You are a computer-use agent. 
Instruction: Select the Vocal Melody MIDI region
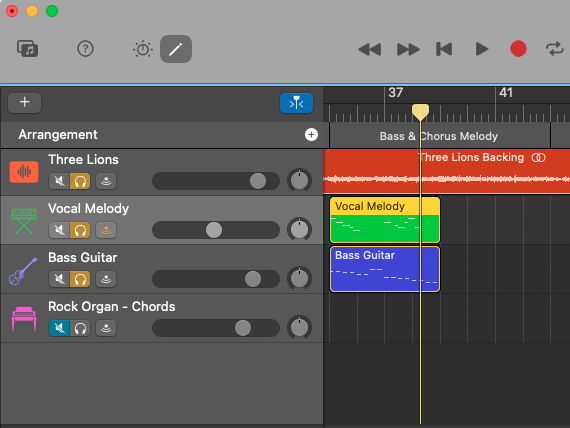(385, 220)
